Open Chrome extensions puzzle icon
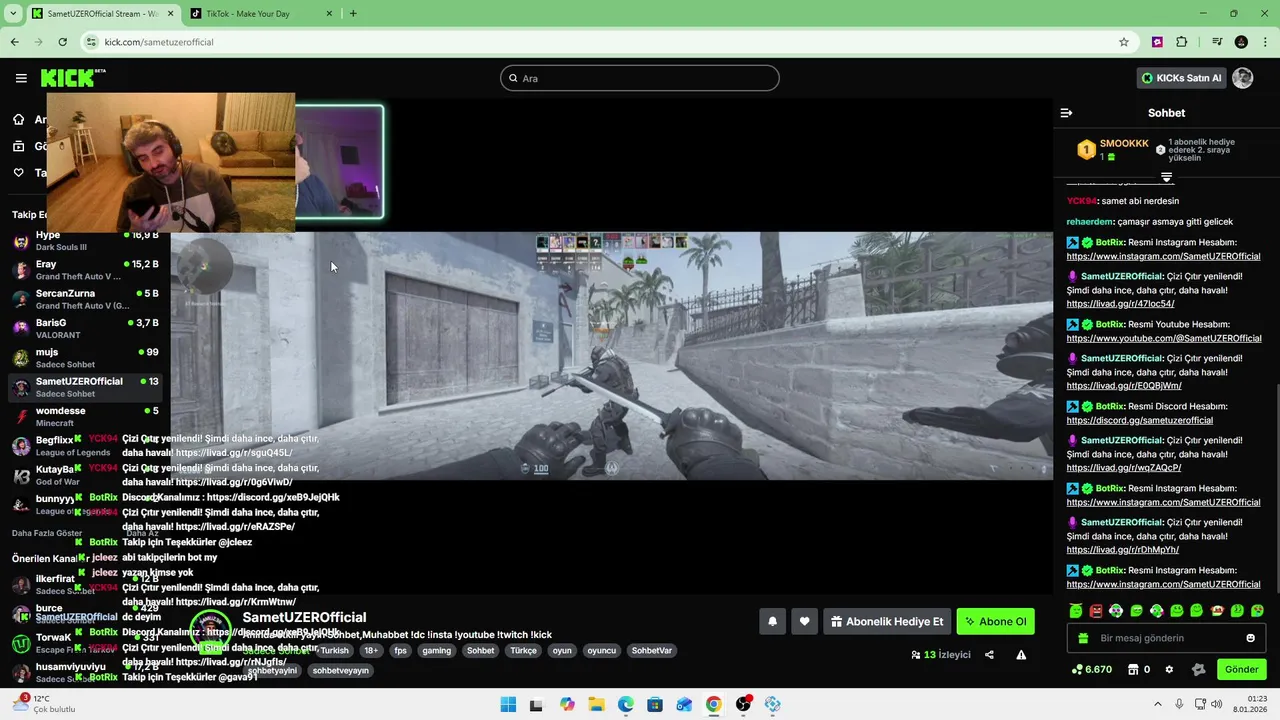The width and height of the screenshot is (1280, 720). point(1182,42)
